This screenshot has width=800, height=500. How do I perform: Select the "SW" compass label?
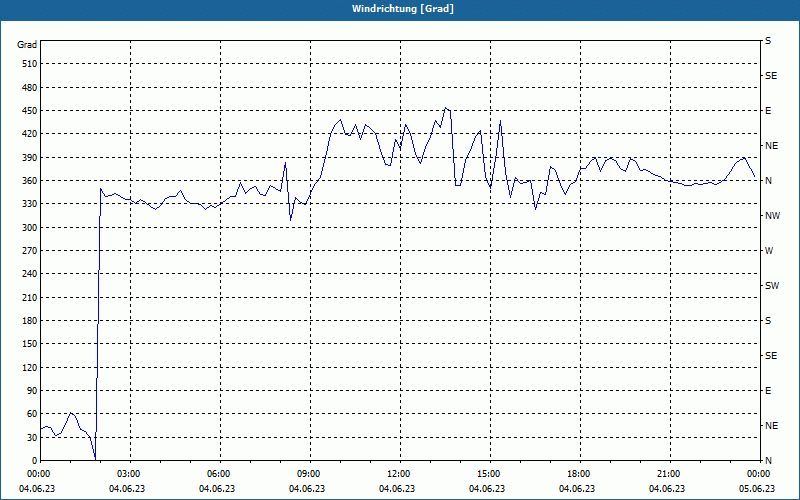(772, 286)
